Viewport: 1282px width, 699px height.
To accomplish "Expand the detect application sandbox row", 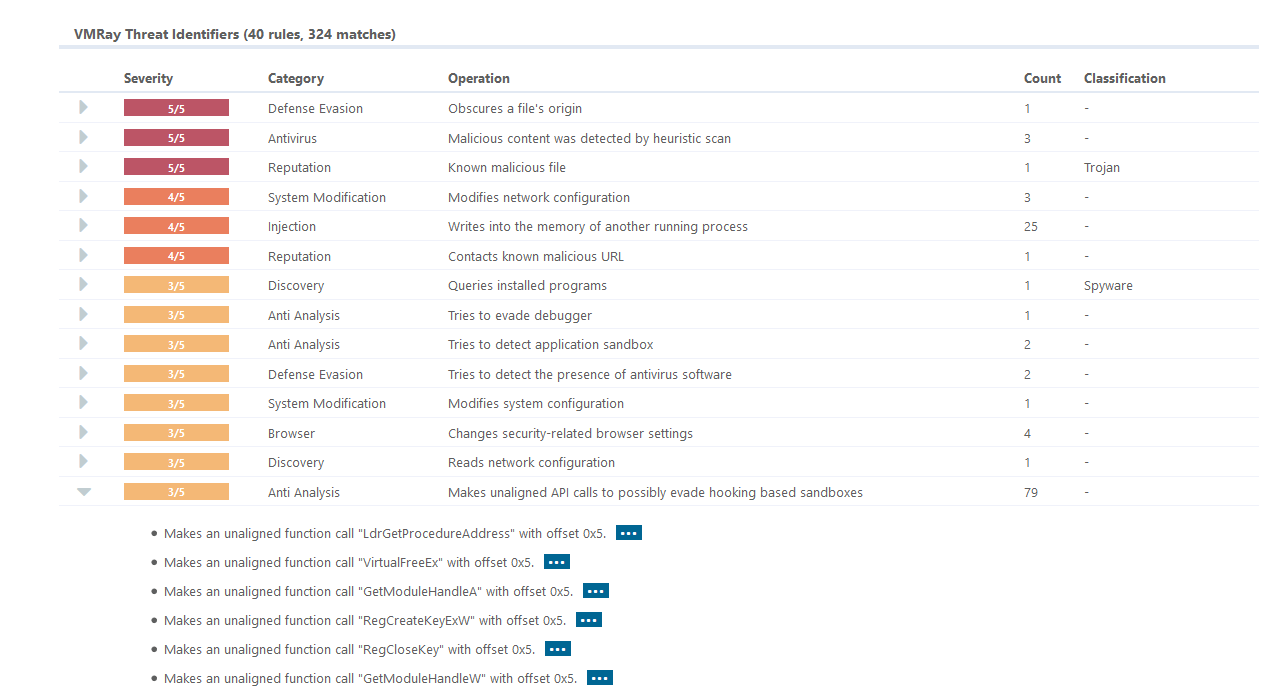I will point(83,343).
